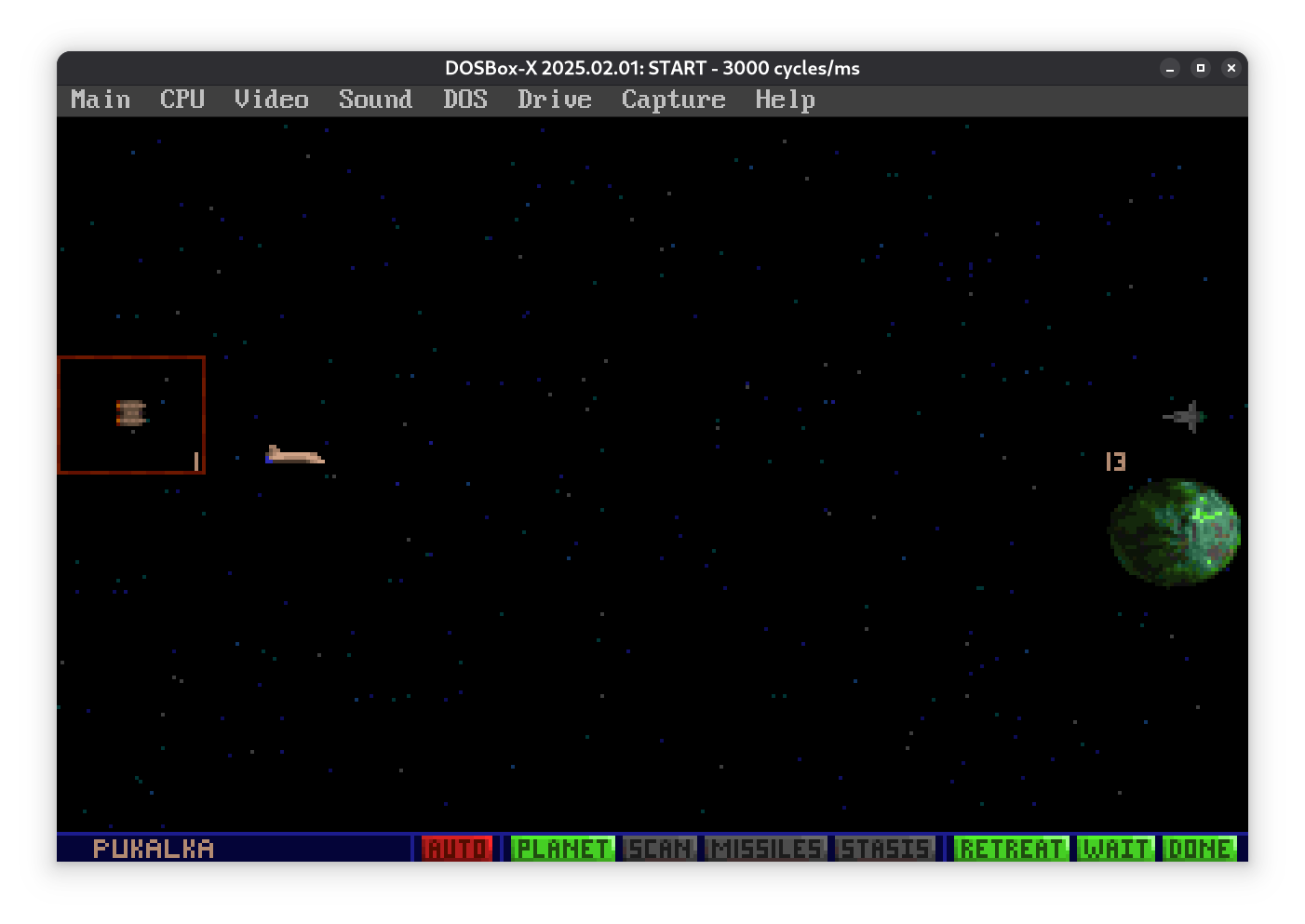Click the tan shuttle-shaped spaceship
1305x924 pixels.
pos(294,455)
